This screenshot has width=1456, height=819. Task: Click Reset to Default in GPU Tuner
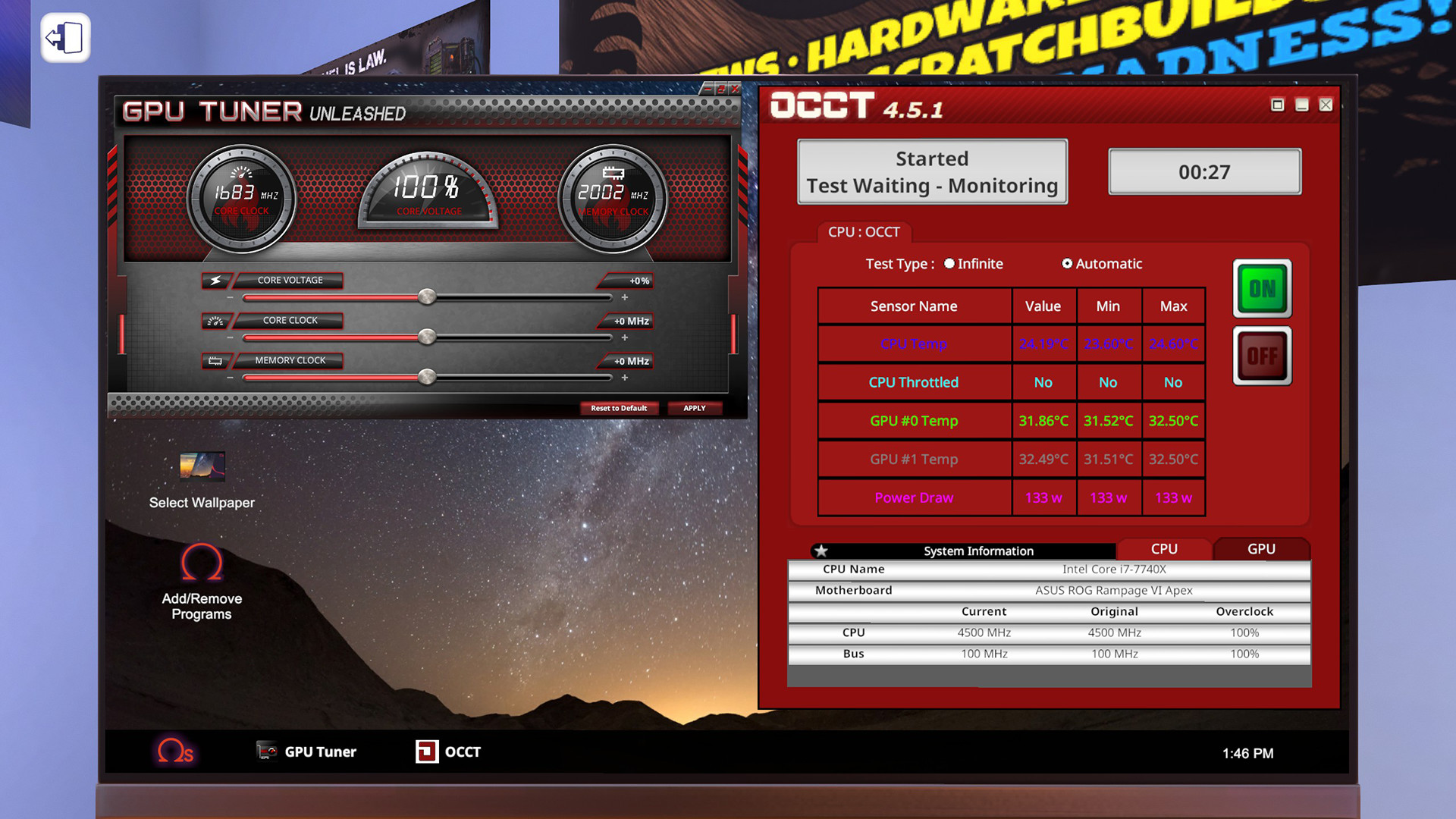618,407
